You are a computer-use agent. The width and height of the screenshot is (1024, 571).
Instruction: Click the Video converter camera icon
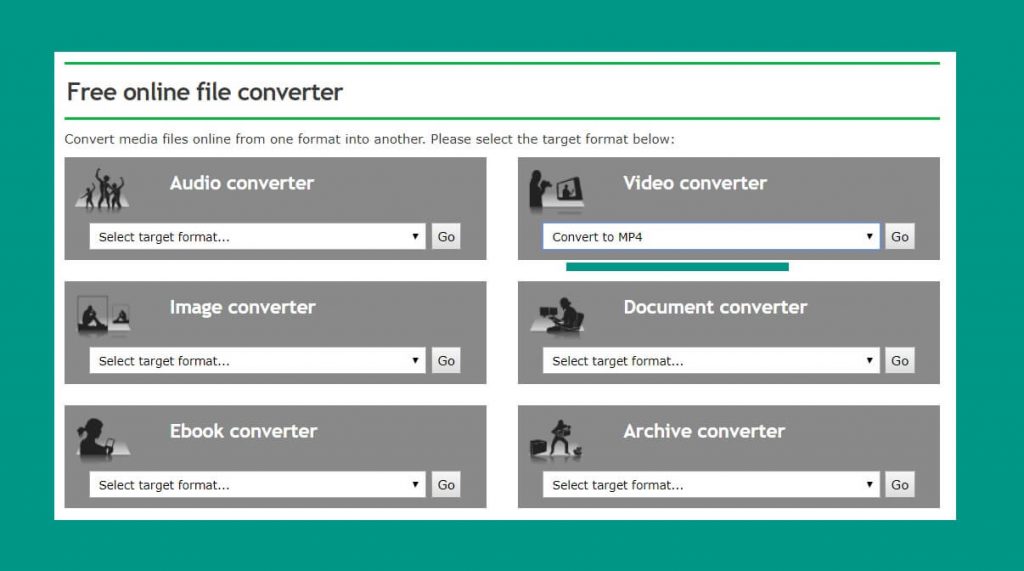click(x=556, y=191)
